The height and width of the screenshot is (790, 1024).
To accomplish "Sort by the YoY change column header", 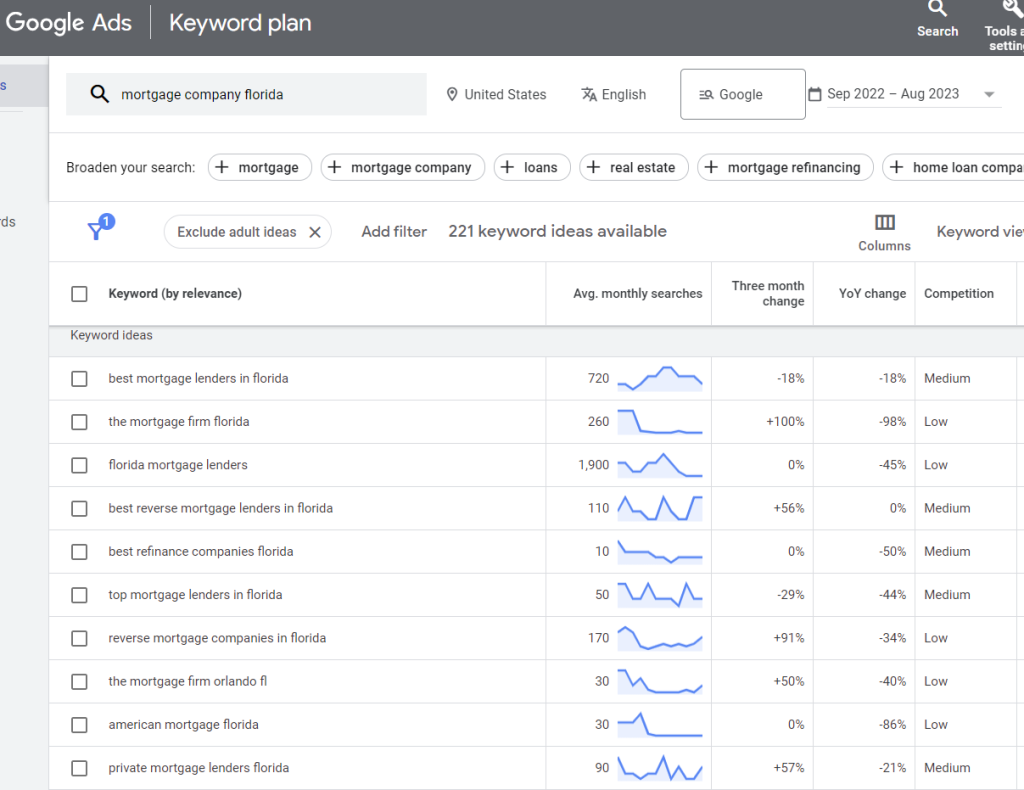I will coord(872,294).
